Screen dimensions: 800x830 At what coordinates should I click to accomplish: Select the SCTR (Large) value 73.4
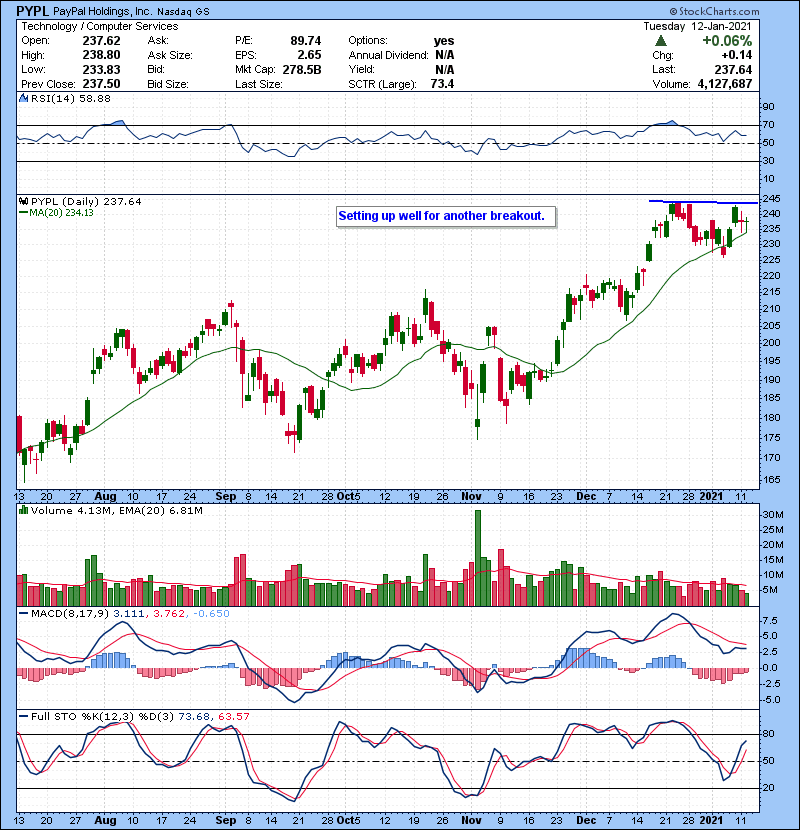point(442,84)
